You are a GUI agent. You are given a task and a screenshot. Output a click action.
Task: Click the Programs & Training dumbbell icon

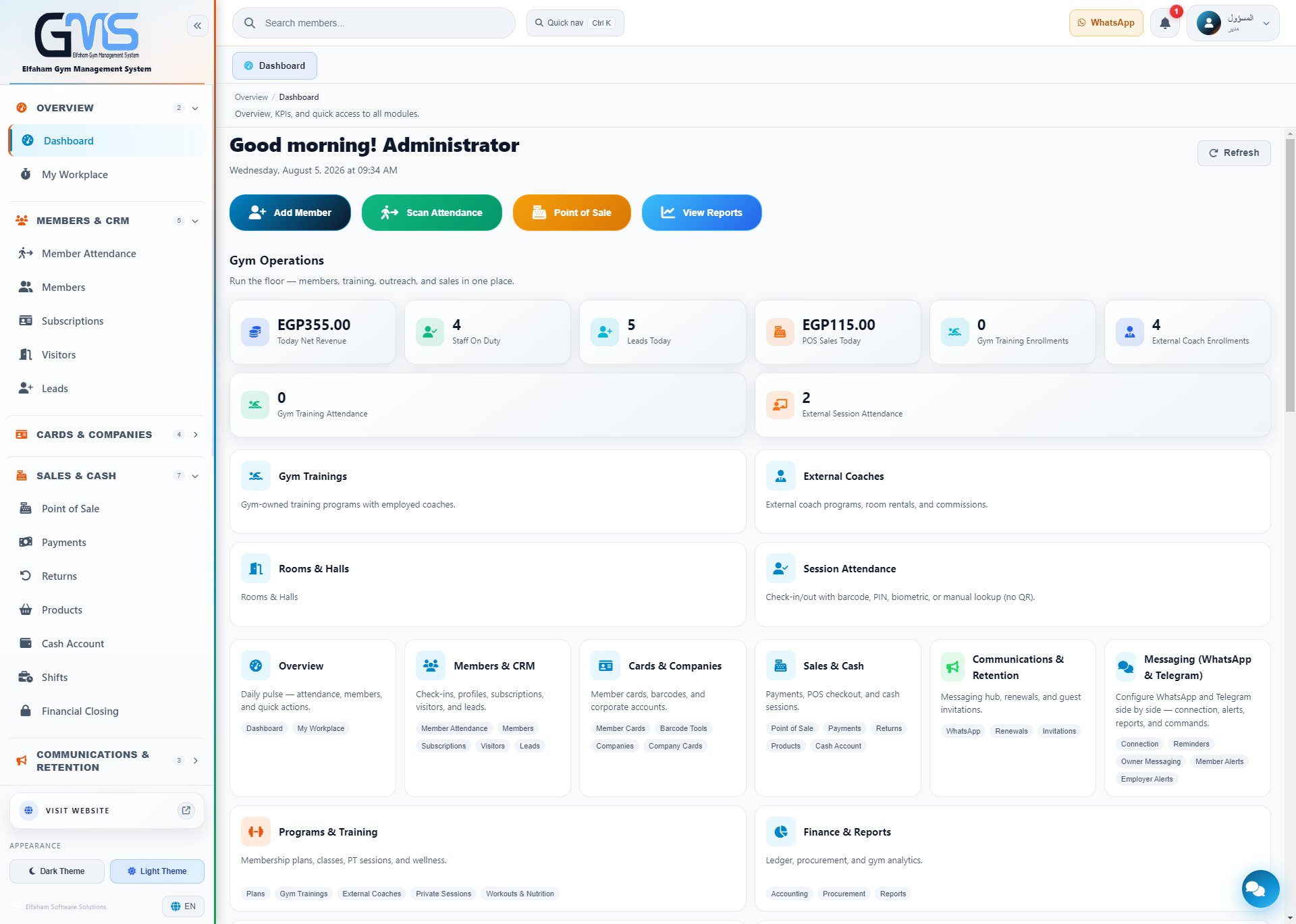pyautogui.click(x=256, y=832)
